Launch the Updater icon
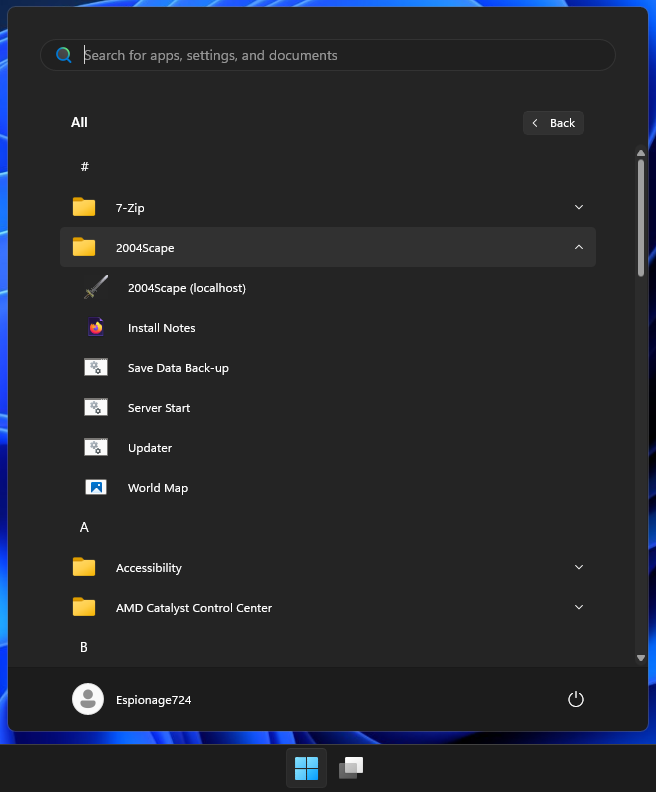Image resolution: width=656 pixels, height=792 pixels. (x=96, y=448)
